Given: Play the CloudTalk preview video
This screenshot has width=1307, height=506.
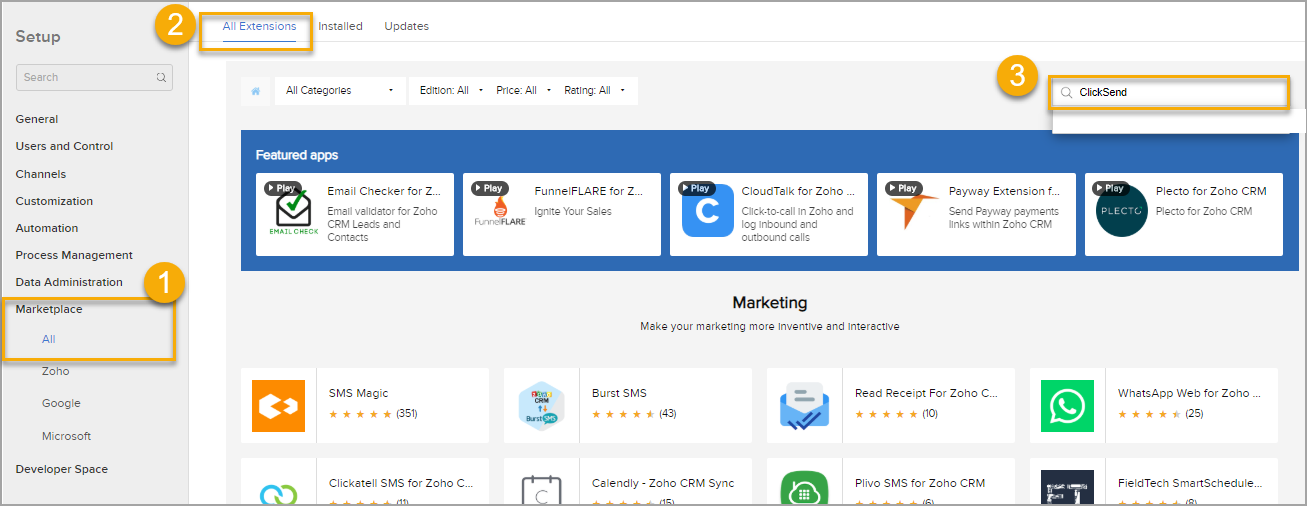Looking at the screenshot, I should coord(696,188).
